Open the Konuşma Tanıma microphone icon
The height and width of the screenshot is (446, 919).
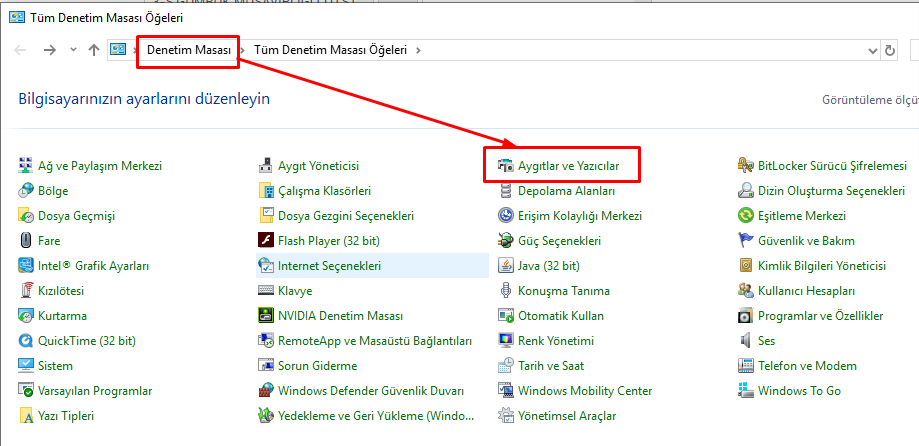pos(505,291)
